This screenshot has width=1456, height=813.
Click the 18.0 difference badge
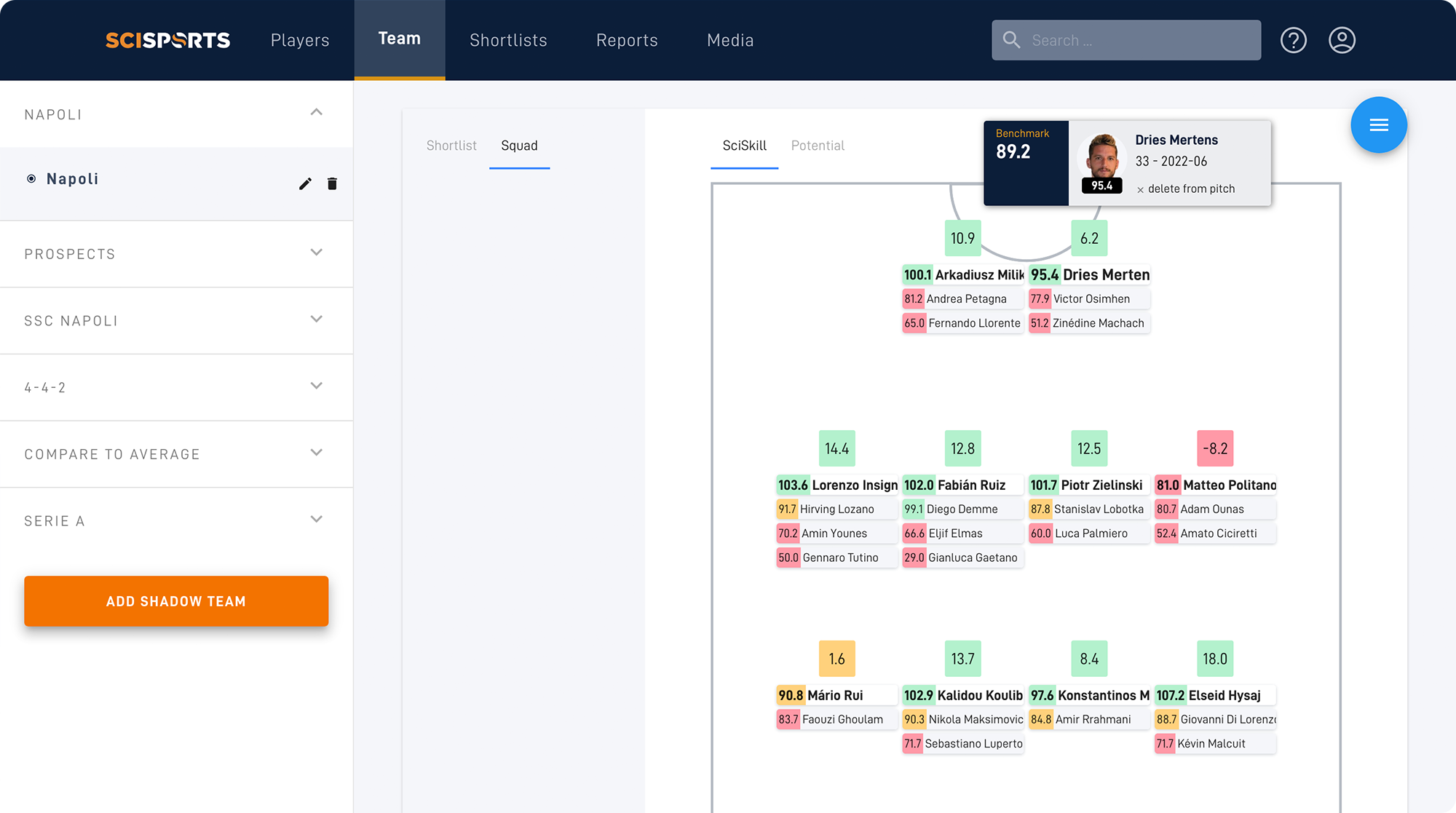[x=1215, y=659]
